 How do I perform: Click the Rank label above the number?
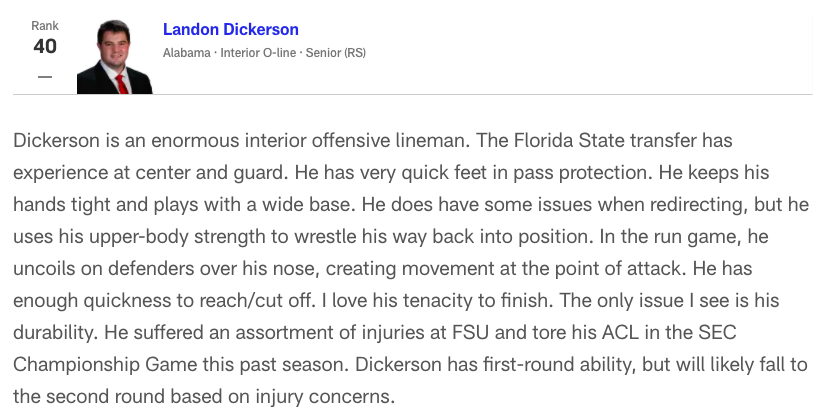tap(45, 26)
